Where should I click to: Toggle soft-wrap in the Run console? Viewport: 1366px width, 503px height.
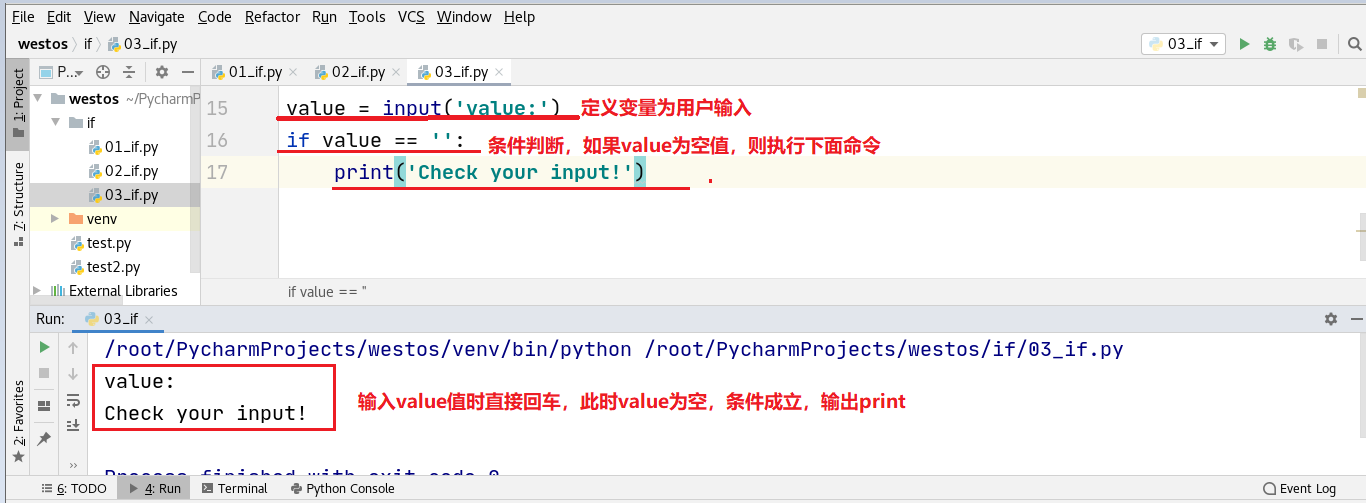73,400
